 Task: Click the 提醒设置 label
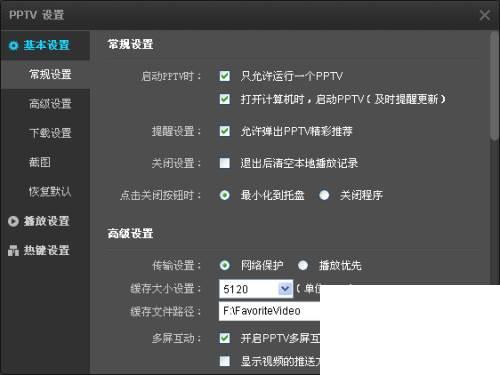click(x=177, y=131)
